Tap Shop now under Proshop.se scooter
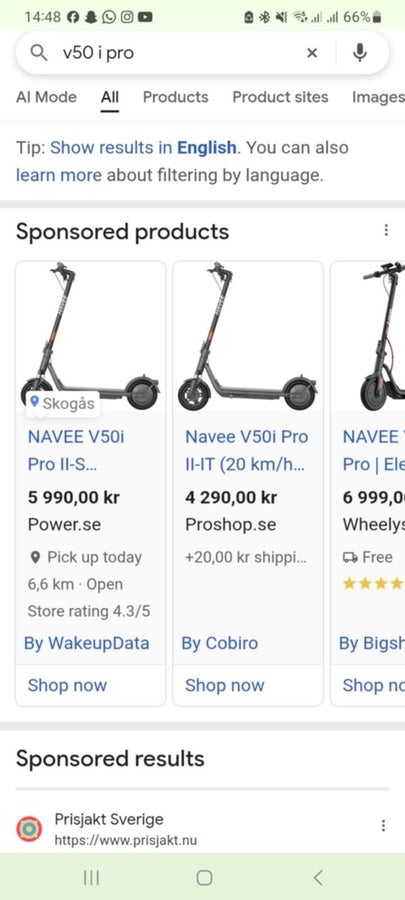405x900 pixels. point(224,685)
